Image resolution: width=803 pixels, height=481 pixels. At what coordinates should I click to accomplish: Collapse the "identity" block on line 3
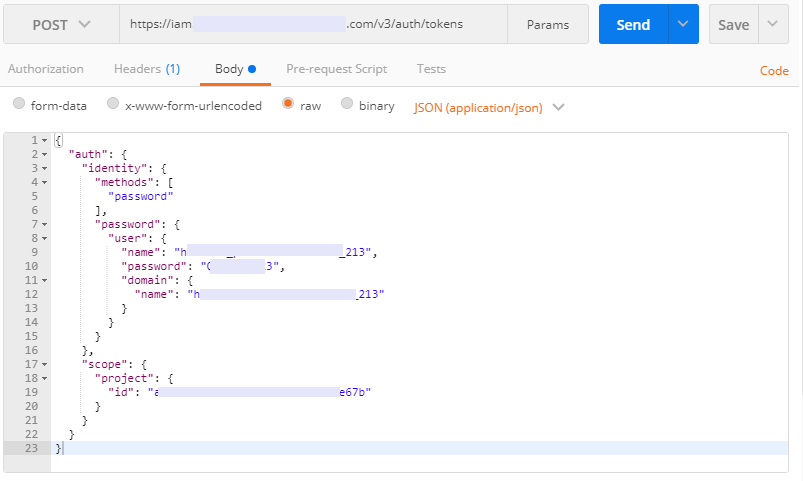point(45,169)
